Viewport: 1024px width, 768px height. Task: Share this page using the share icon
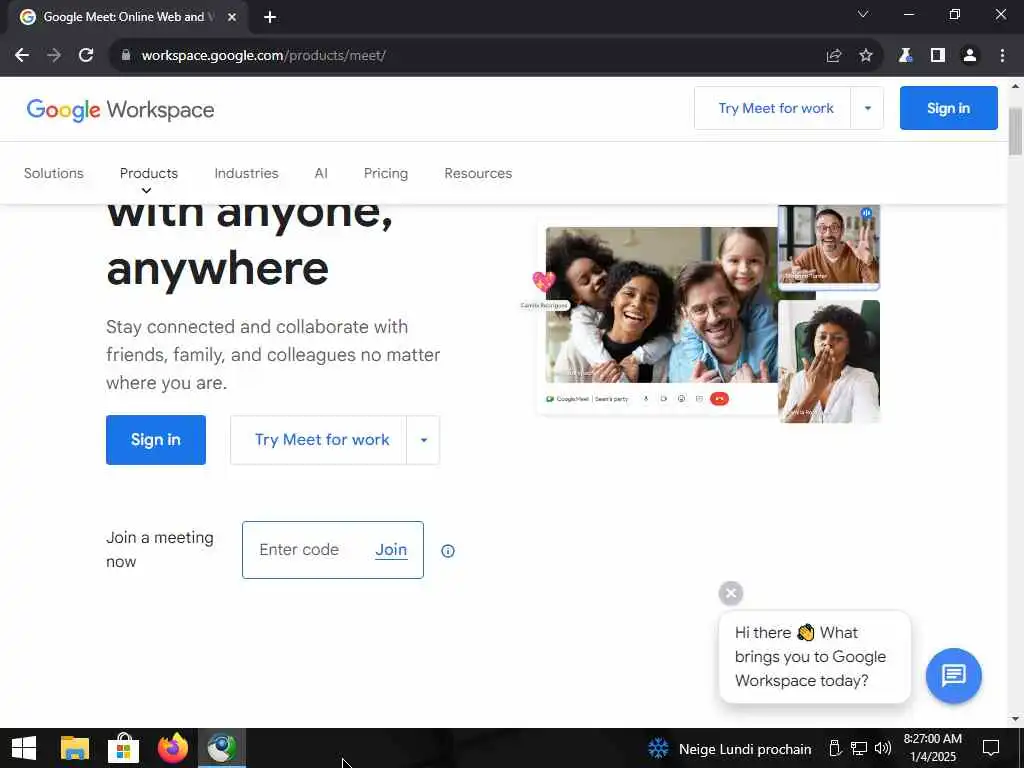coord(834,56)
